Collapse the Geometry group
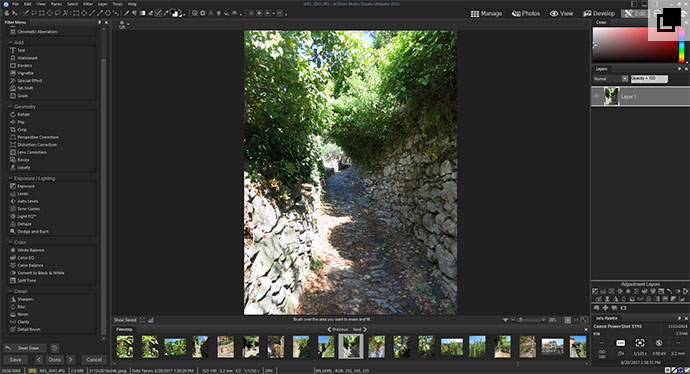690x374 pixels. [11, 107]
